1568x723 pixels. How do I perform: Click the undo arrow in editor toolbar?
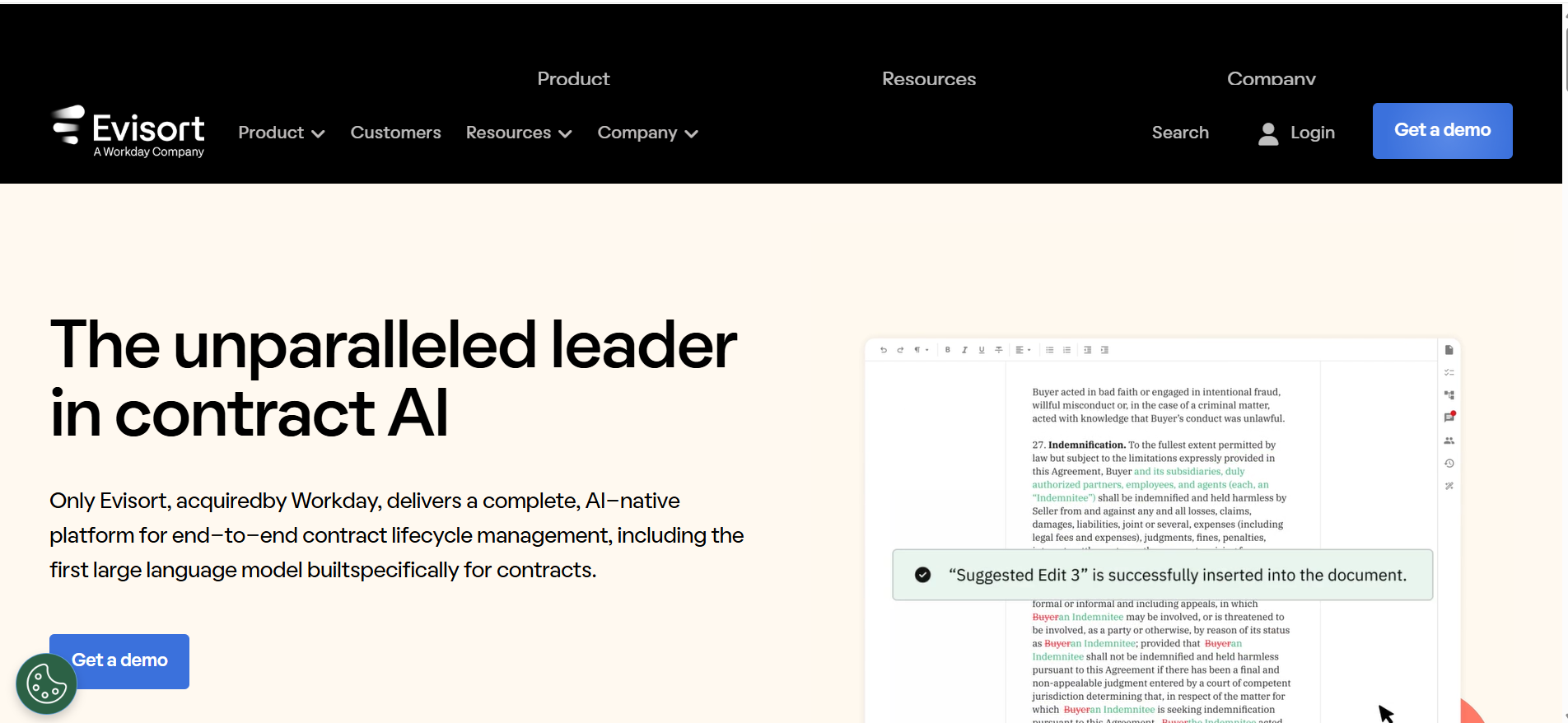[883, 350]
